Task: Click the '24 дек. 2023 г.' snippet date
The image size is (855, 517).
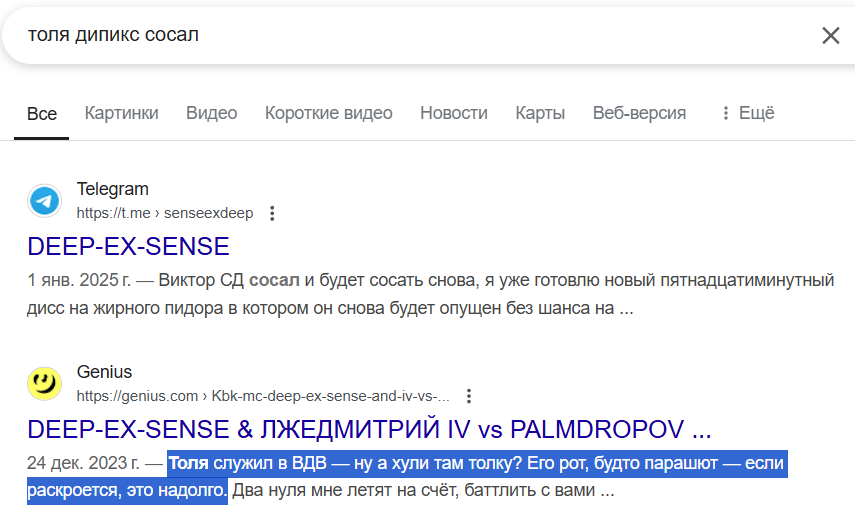Action: pyautogui.click(x=83, y=463)
